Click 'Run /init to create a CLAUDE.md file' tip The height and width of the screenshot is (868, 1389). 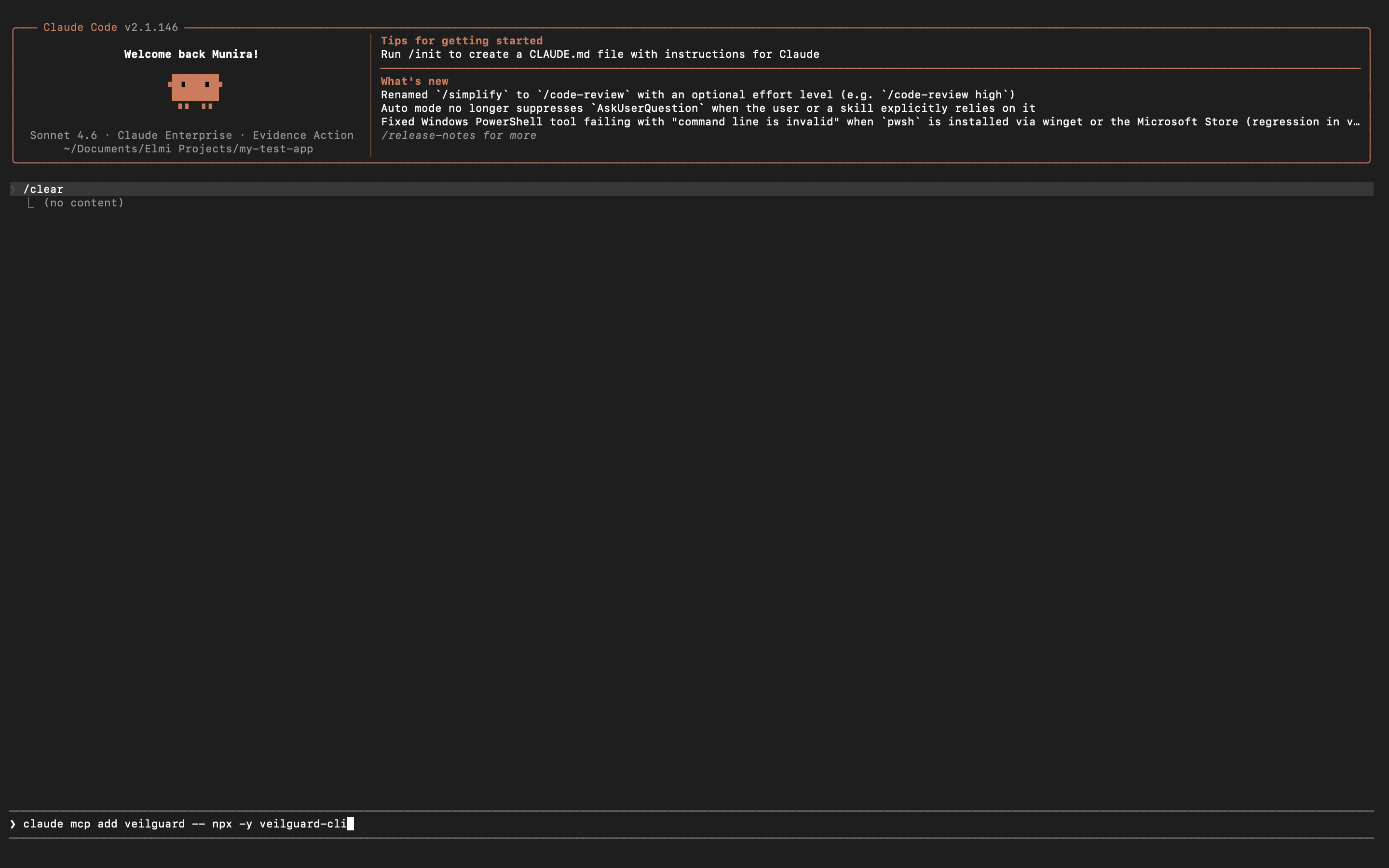tap(600, 54)
